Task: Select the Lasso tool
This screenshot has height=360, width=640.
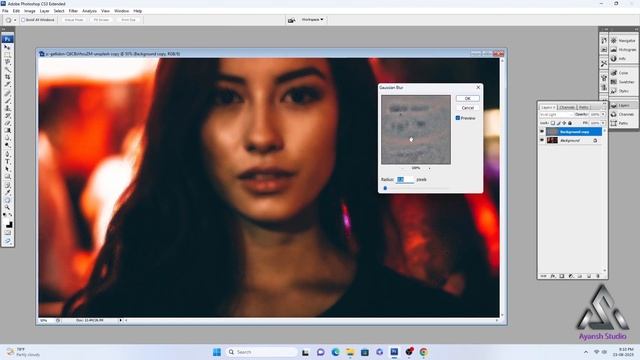Action: tap(7, 62)
